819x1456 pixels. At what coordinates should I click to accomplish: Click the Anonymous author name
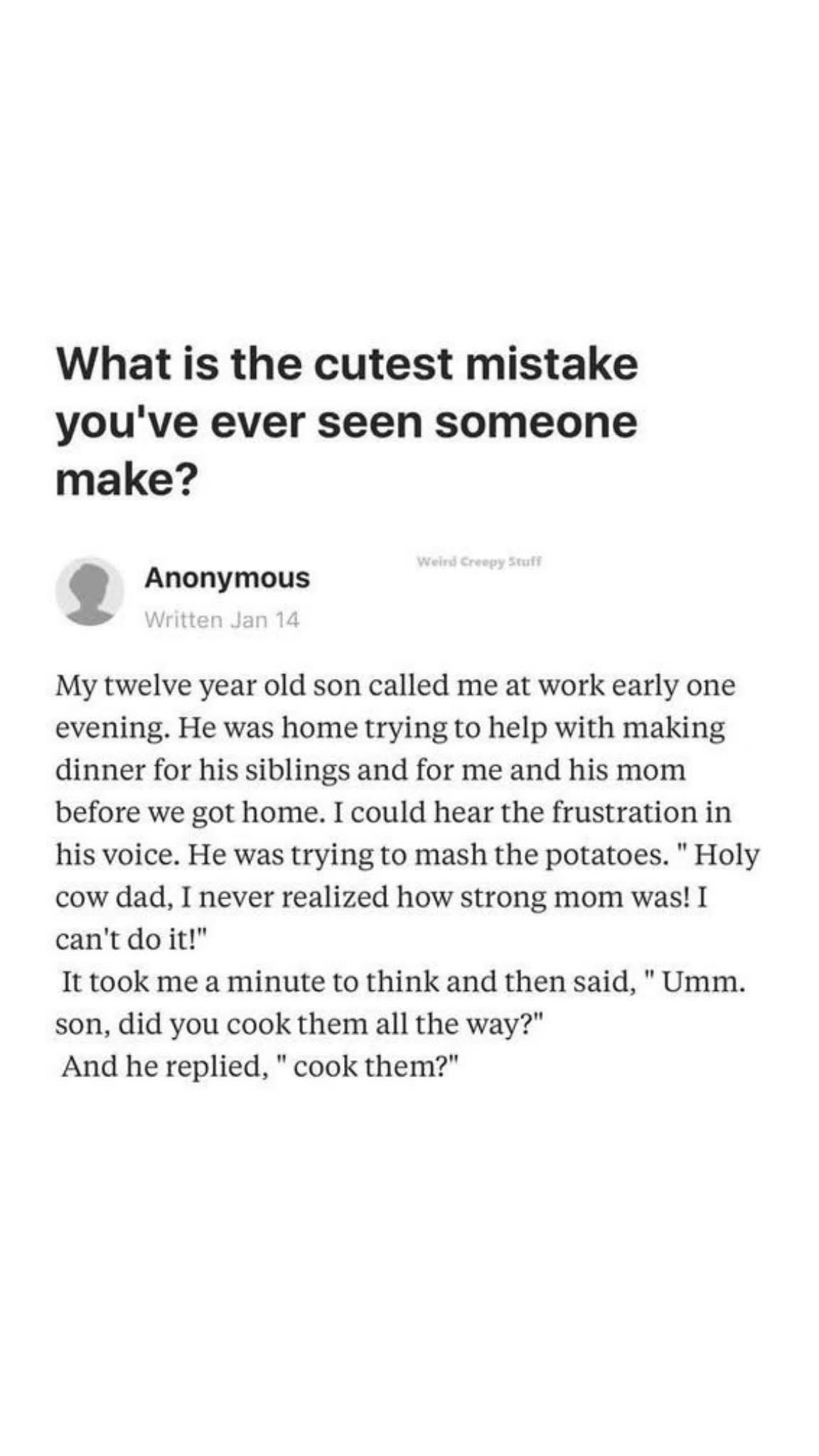[227, 577]
